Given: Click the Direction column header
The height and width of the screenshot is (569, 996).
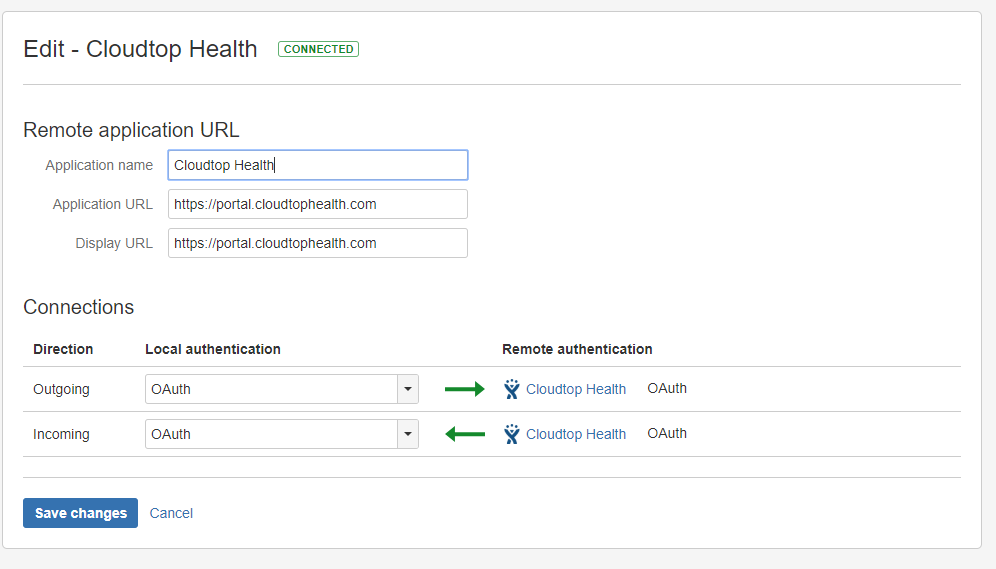Looking at the screenshot, I should click(x=63, y=349).
